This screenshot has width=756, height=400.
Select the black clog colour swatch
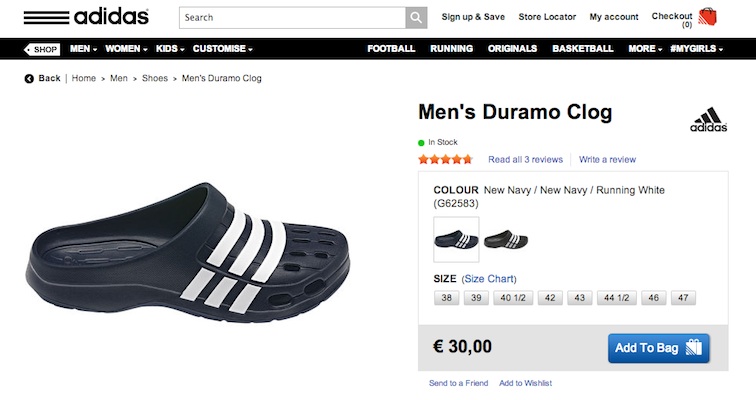pos(506,240)
